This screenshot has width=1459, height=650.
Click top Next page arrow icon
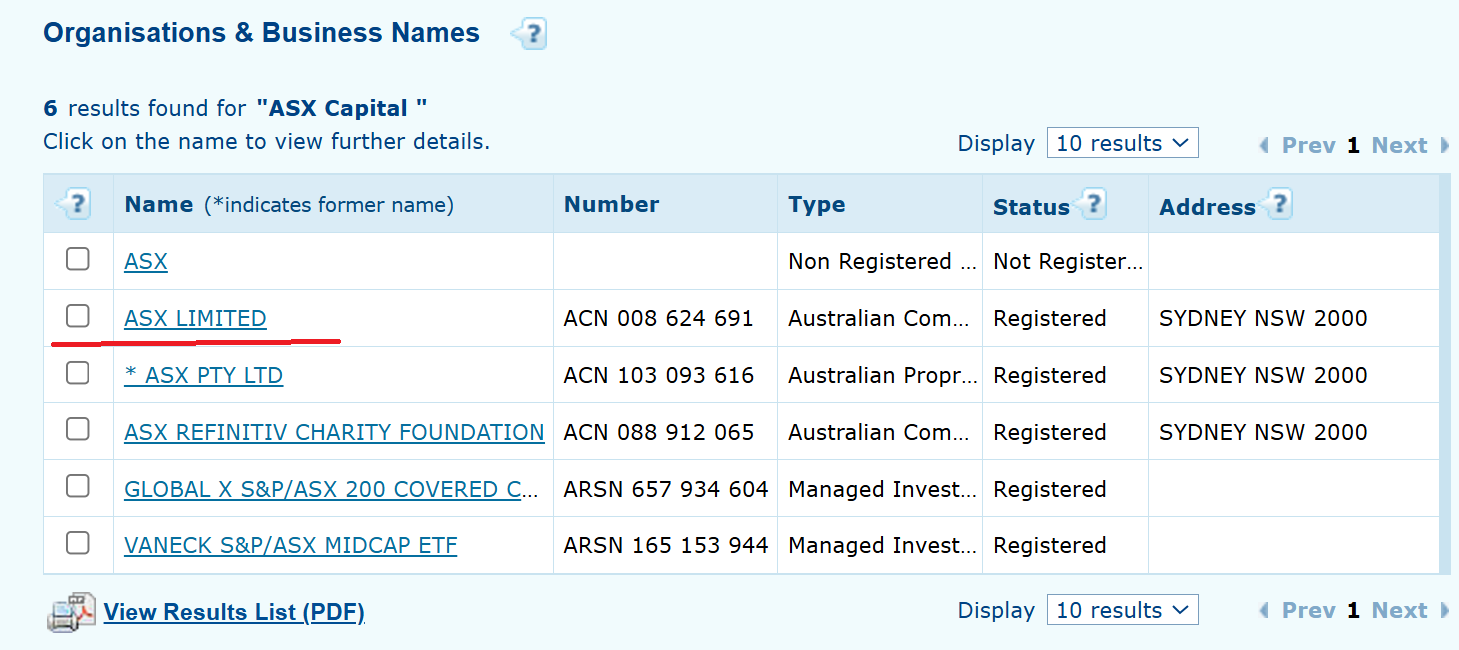[1444, 146]
